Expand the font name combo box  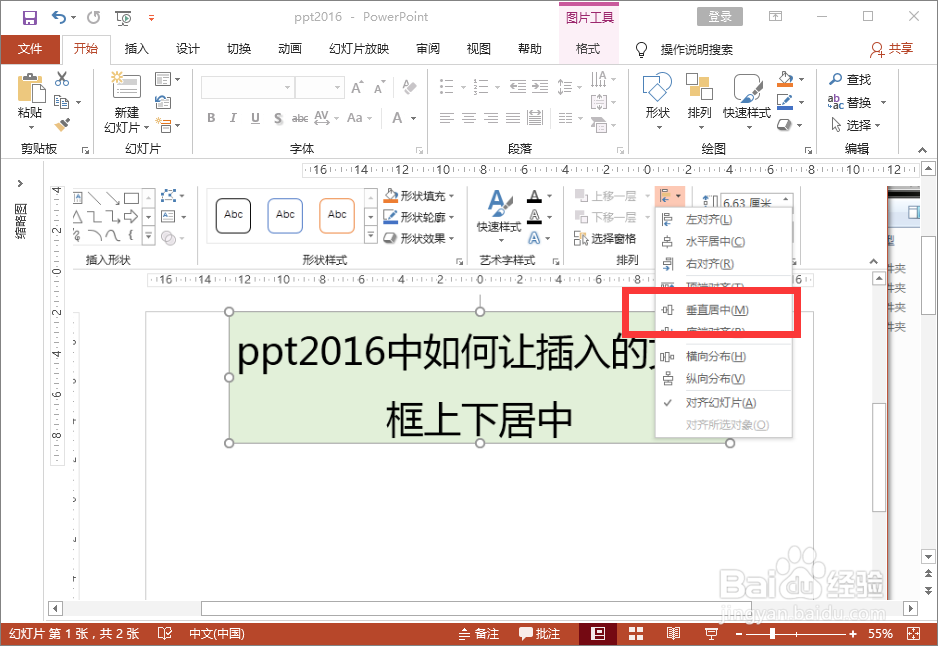tap(288, 87)
